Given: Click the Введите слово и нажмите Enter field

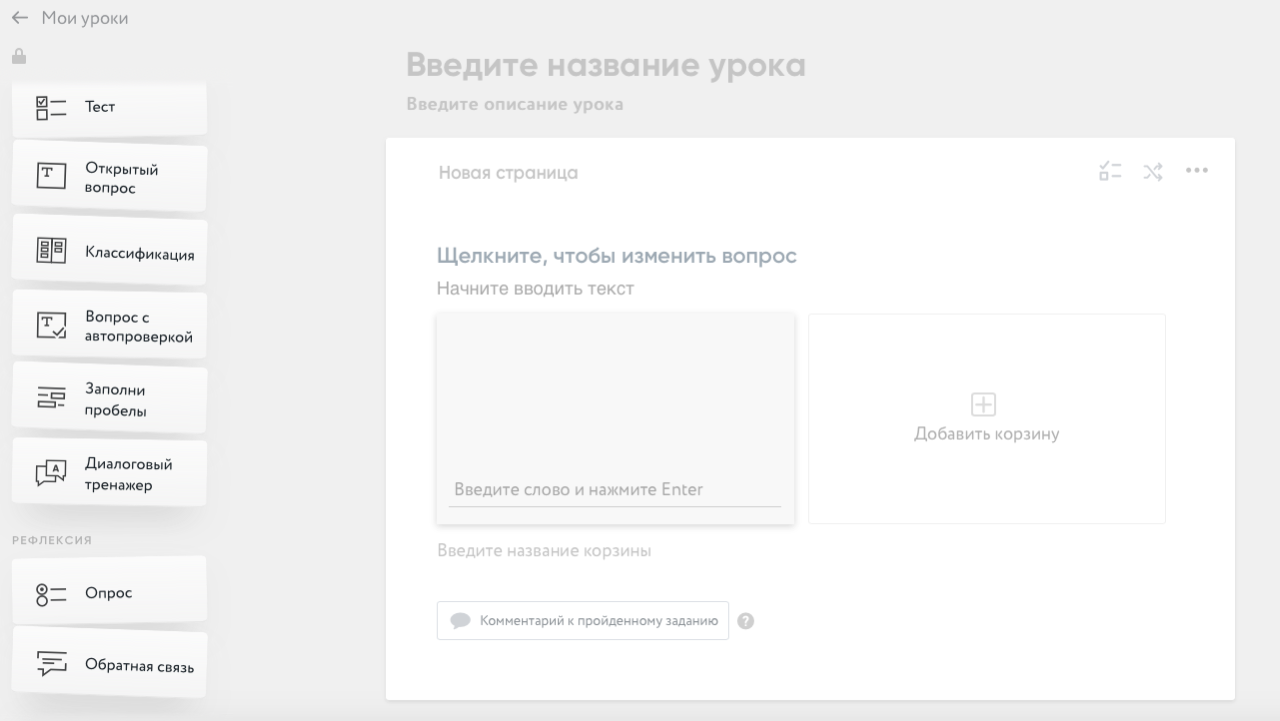Looking at the screenshot, I should 614,489.
